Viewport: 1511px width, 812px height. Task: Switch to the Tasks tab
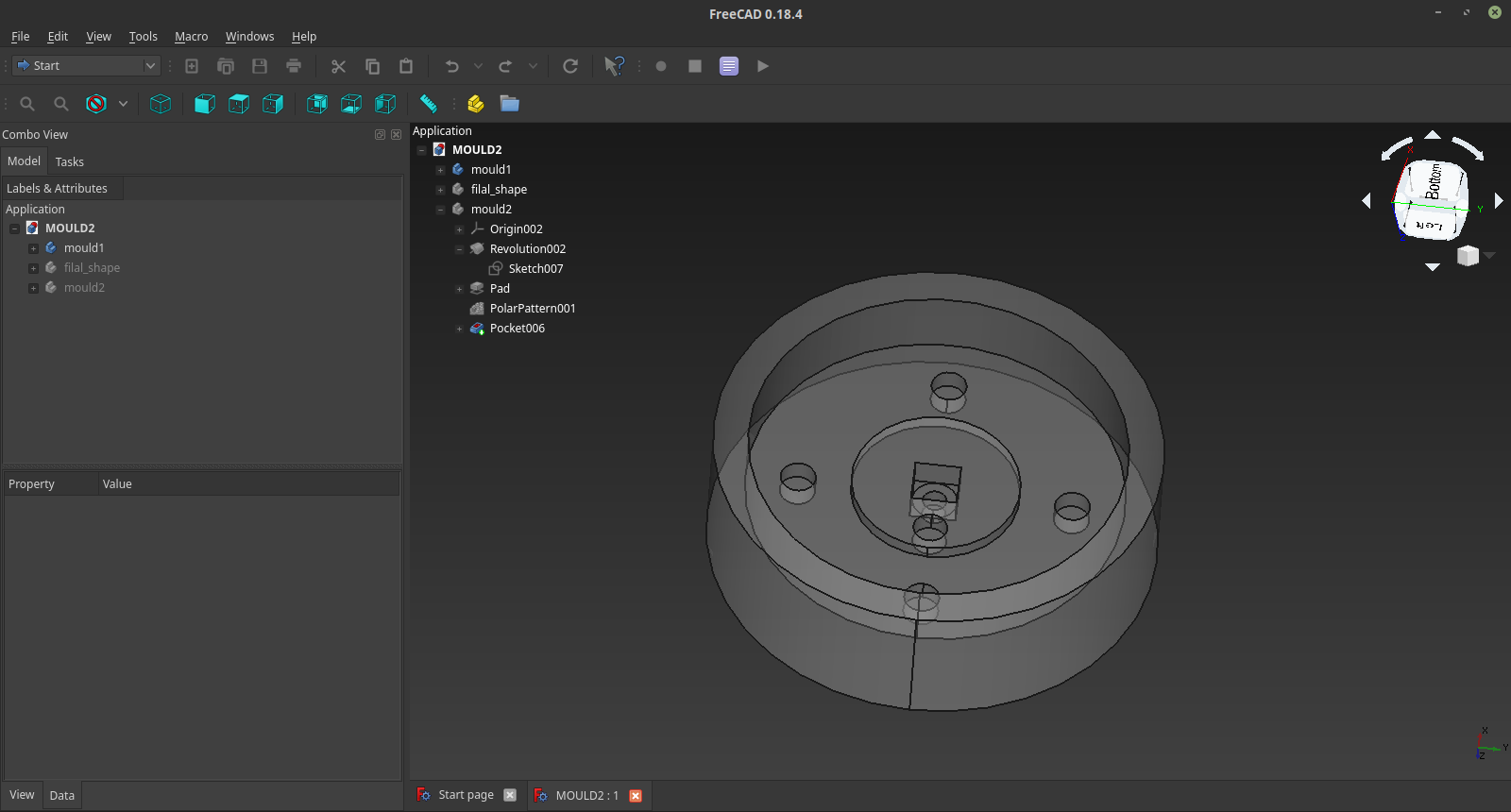coord(69,161)
